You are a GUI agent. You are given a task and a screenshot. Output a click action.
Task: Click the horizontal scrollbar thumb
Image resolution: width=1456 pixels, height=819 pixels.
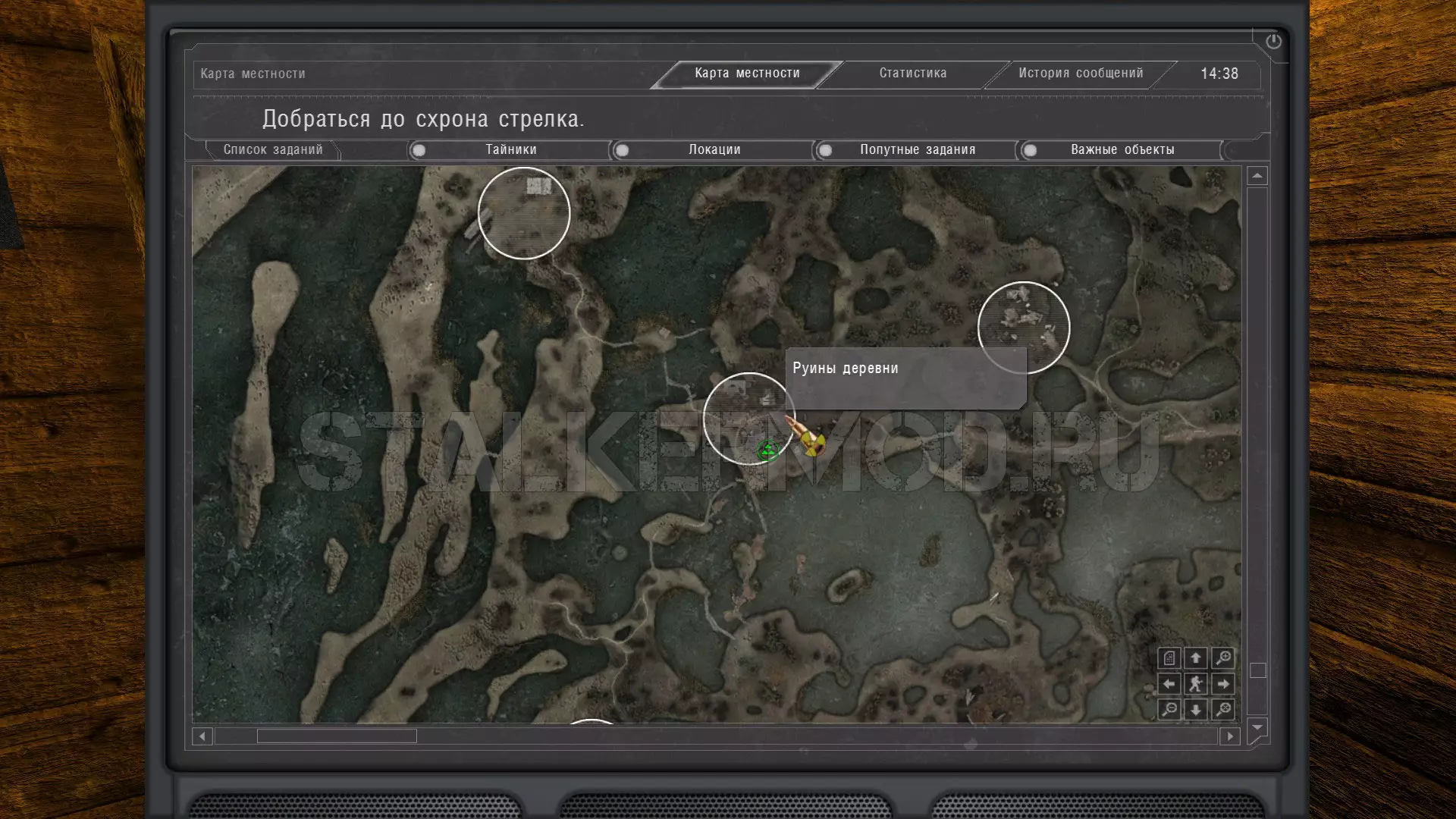[337, 736]
